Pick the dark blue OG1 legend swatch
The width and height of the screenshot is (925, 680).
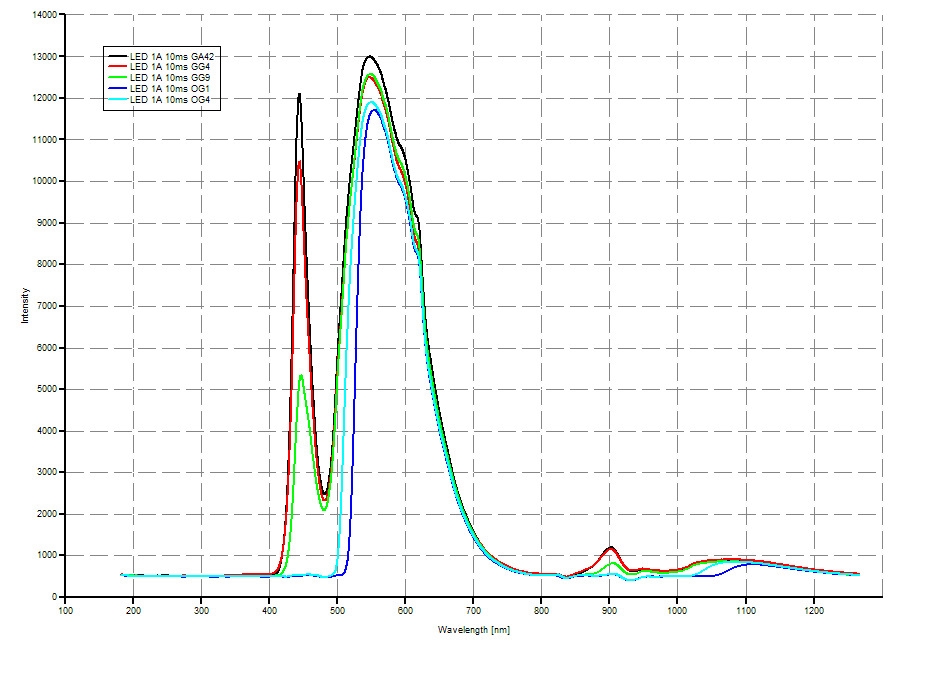point(119,90)
